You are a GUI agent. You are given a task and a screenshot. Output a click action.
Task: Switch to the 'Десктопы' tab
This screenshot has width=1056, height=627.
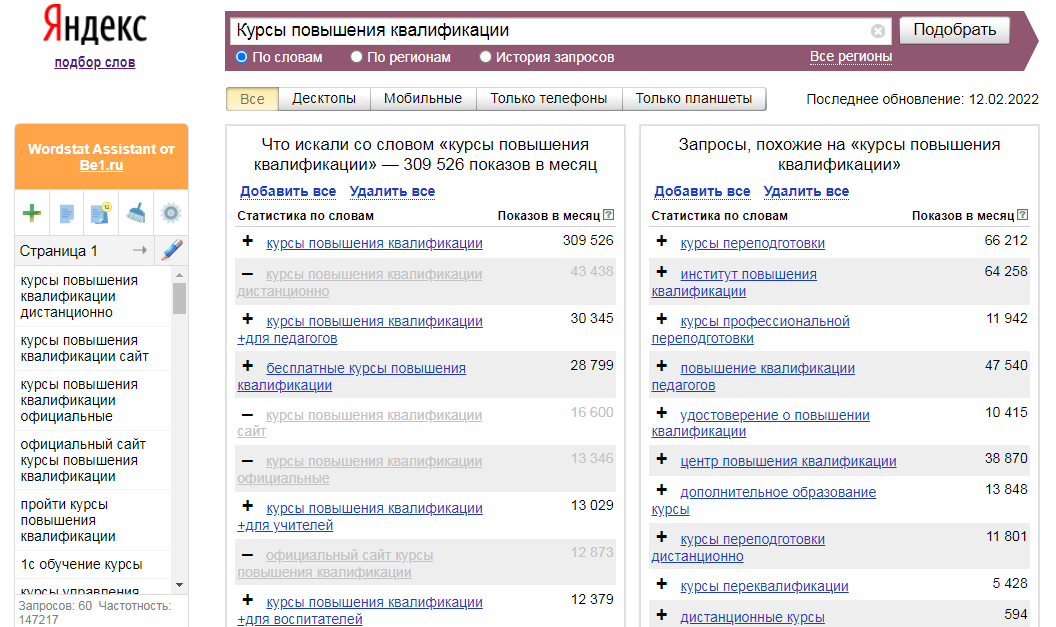click(x=324, y=99)
